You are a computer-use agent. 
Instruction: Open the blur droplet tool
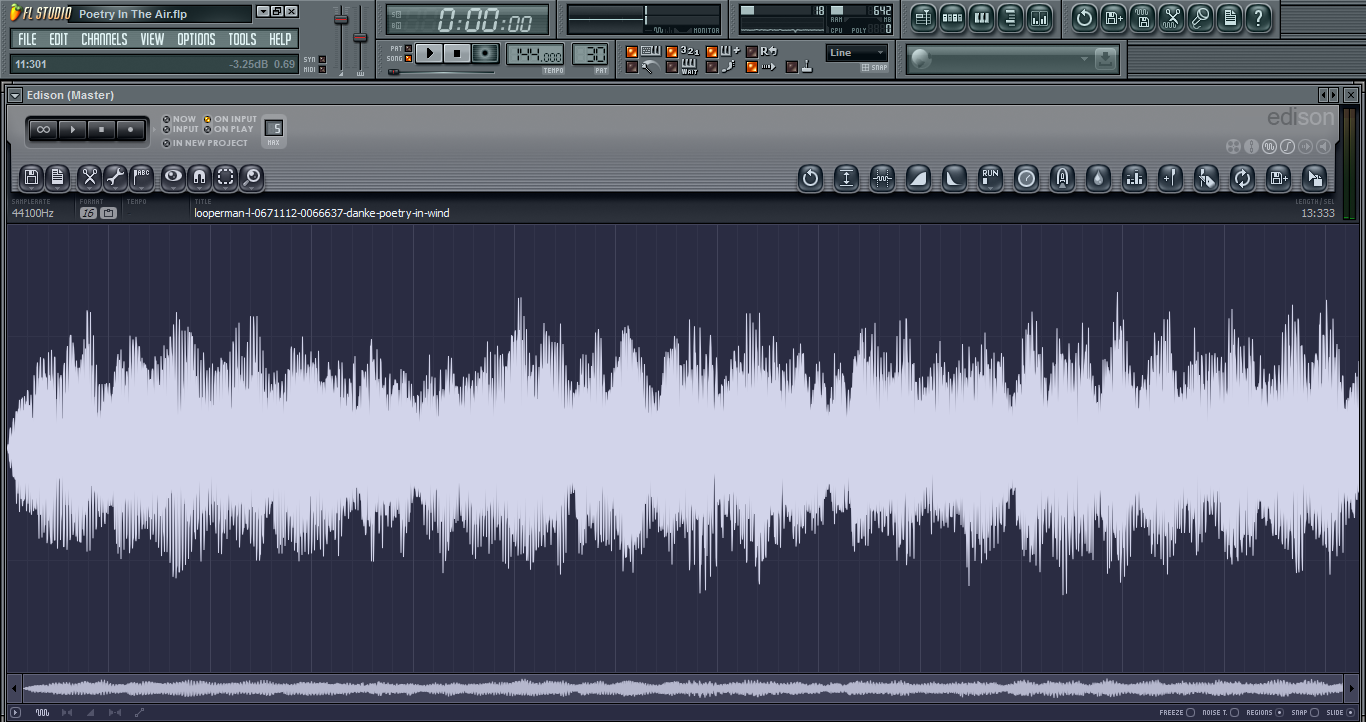click(1098, 179)
